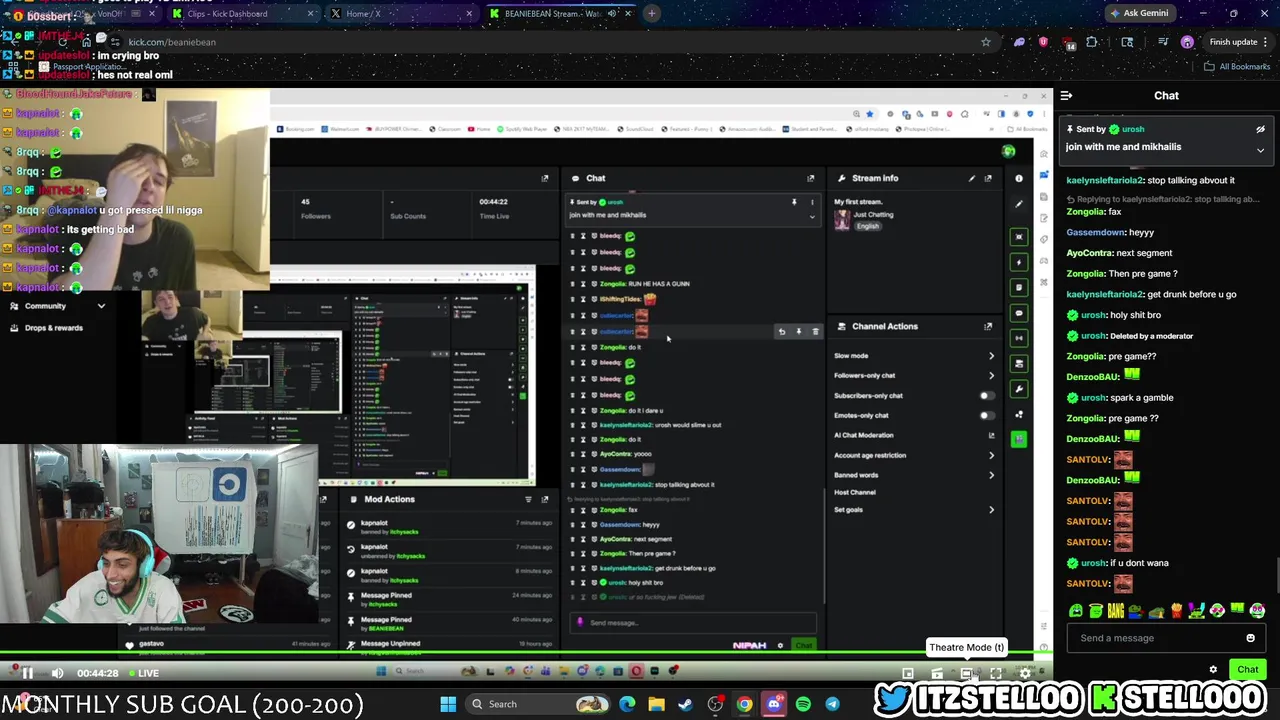Open Windows Start menu
1280x720 pixels.
tap(448, 704)
